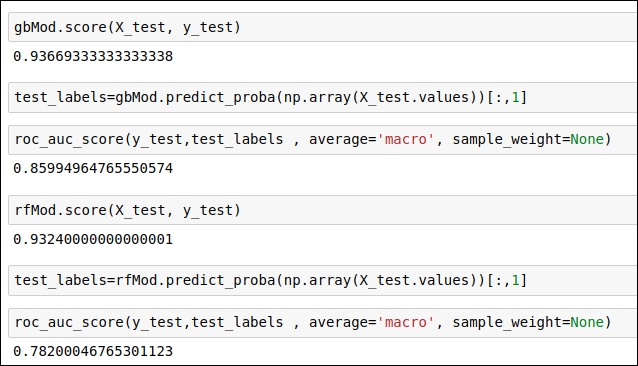Select the gbMod accuracy output 0.9366933333333338
Image resolution: width=638 pixels, height=366 pixels.
[93, 56]
